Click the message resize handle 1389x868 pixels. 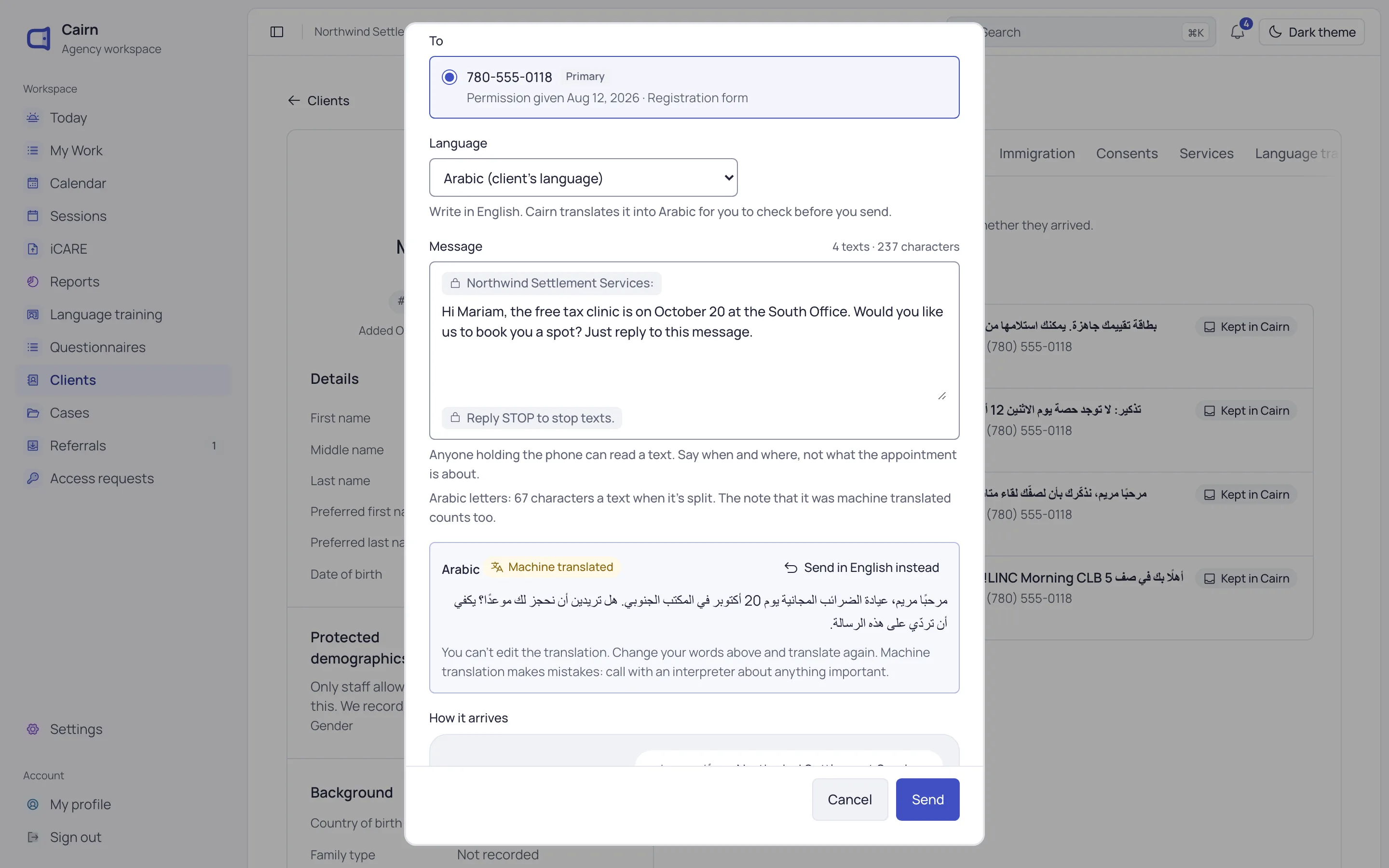pyautogui.click(x=941, y=395)
